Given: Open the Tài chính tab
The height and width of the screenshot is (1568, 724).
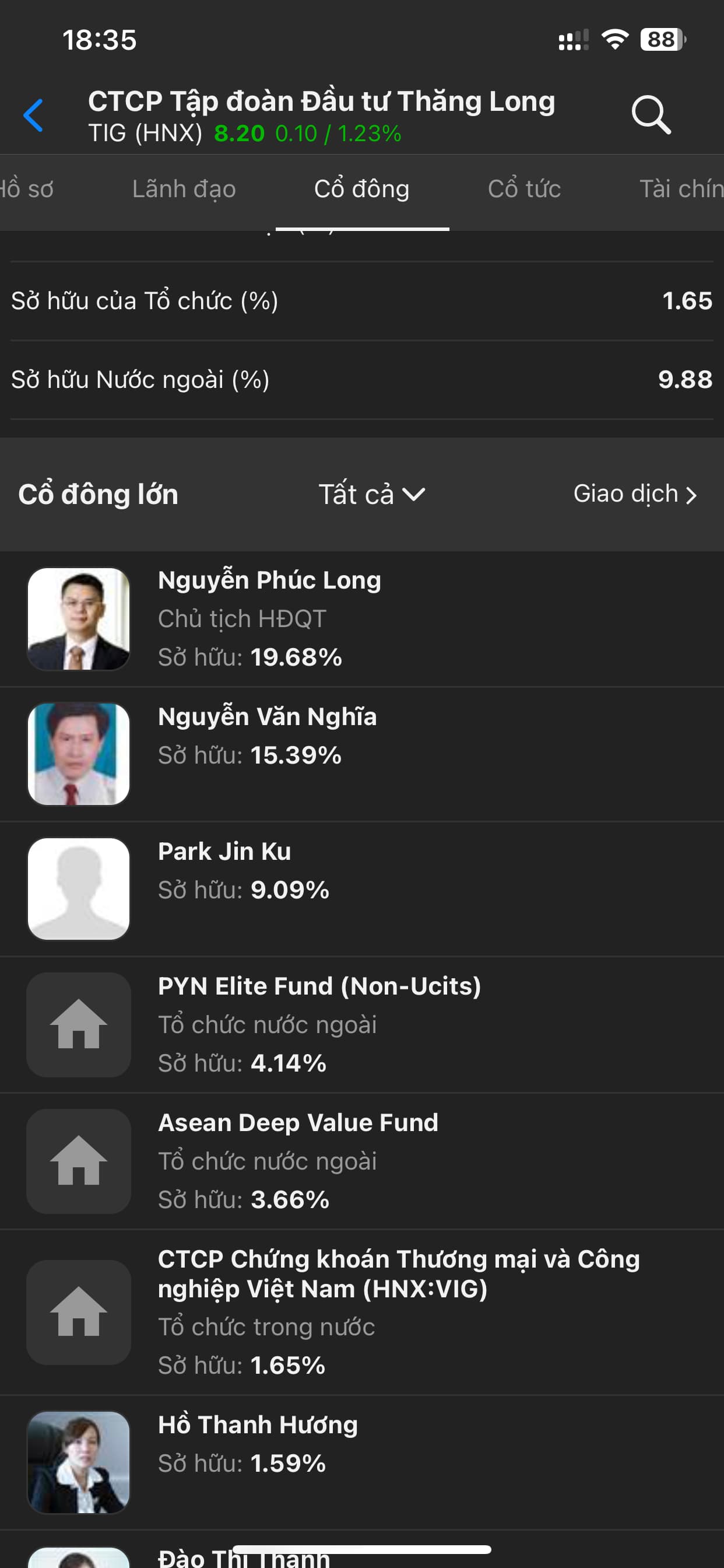Looking at the screenshot, I should click(680, 190).
